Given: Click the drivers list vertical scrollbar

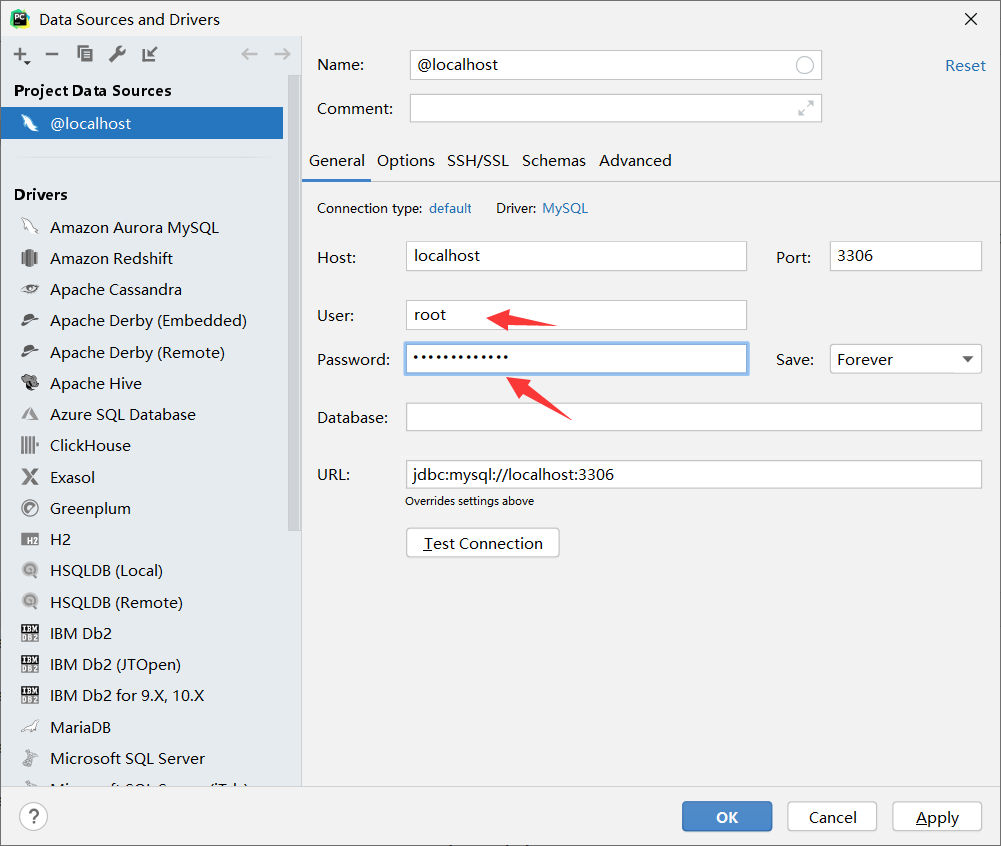Looking at the screenshot, I should [294, 303].
